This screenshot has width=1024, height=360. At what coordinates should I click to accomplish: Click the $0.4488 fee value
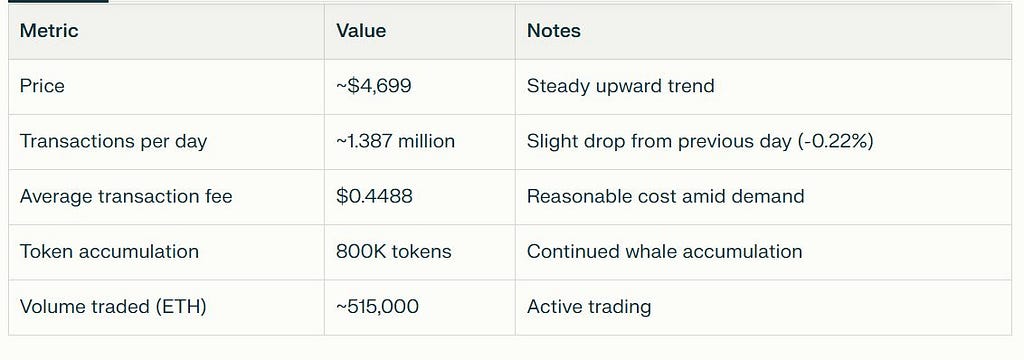click(374, 196)
